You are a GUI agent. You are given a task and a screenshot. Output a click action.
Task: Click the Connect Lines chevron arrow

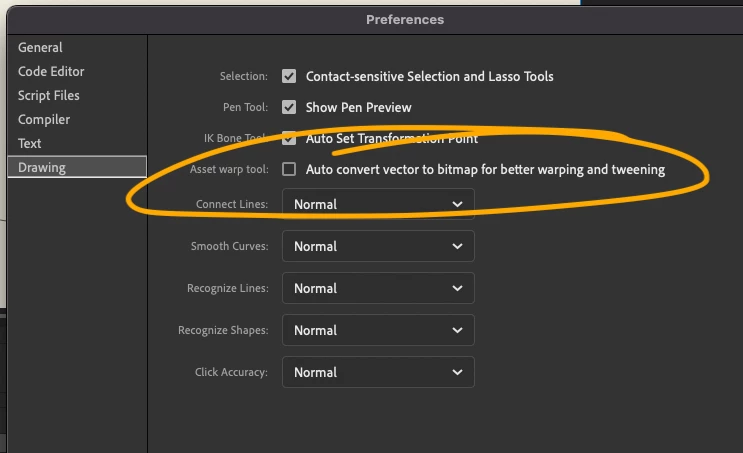point(457,204)
